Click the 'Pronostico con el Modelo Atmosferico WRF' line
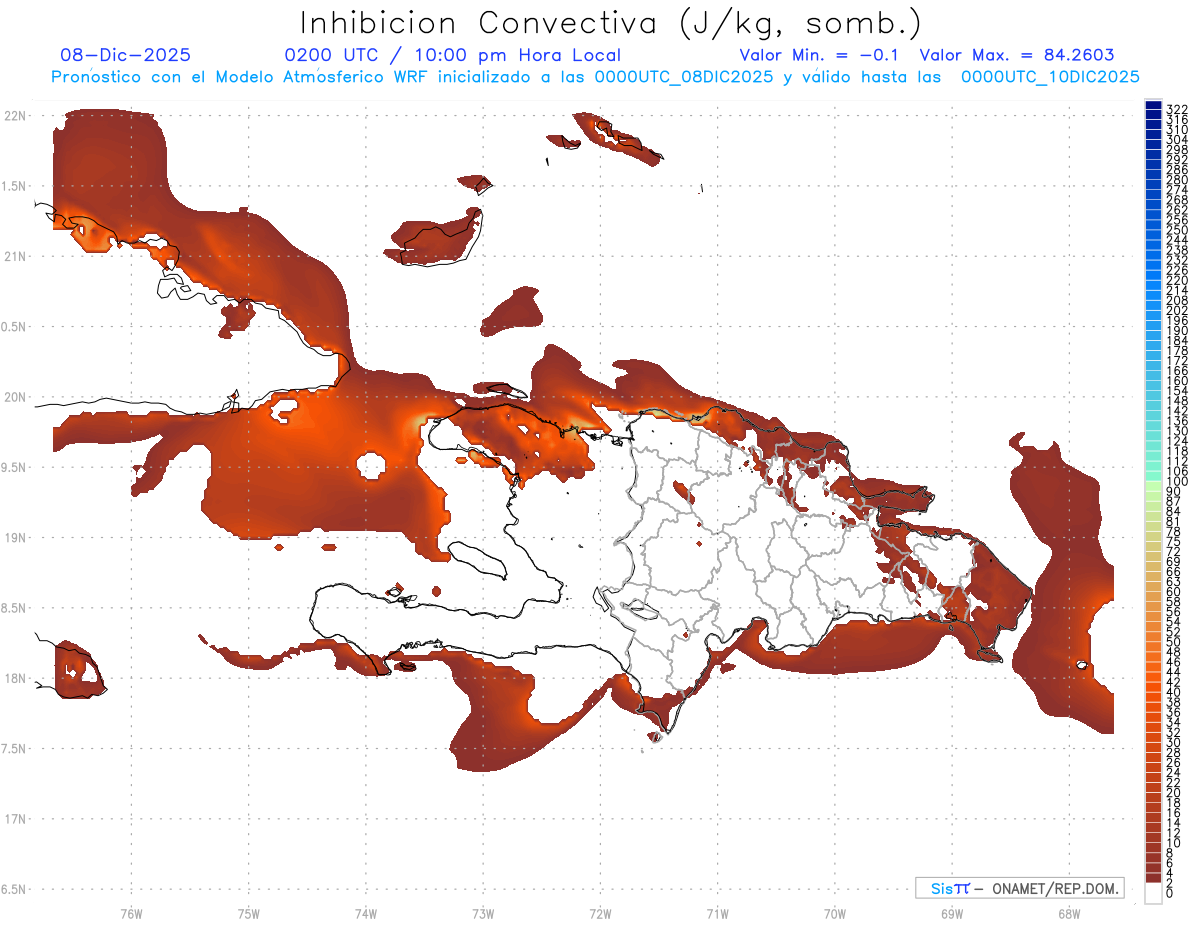1200x927 pixels. (x=595, y=77)
